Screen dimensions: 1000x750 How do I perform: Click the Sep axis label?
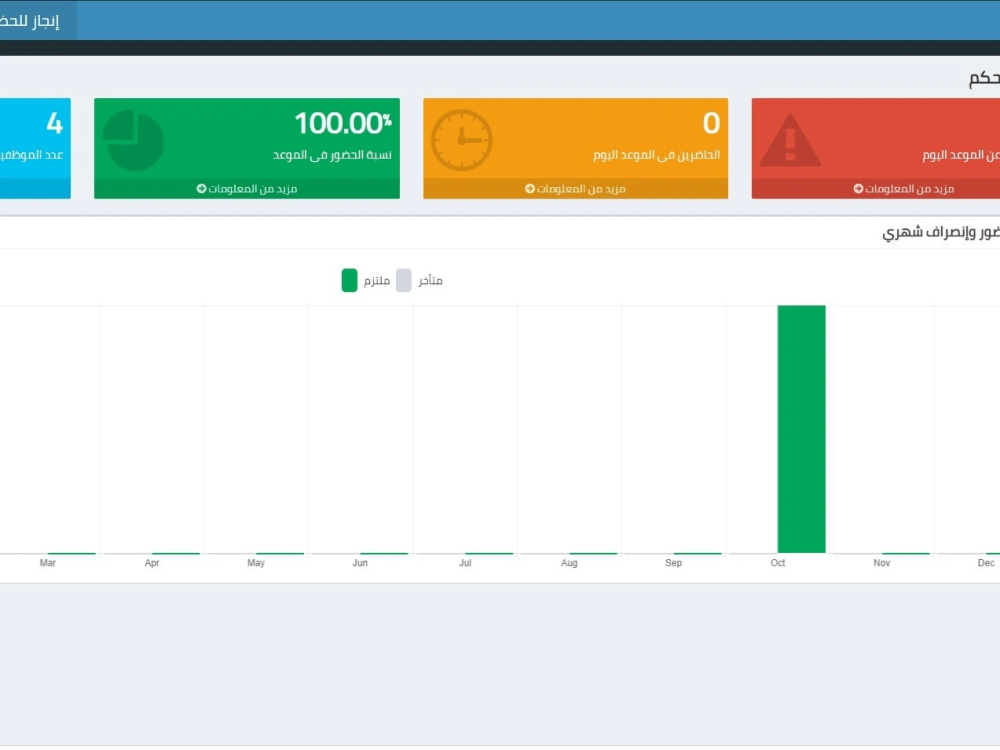click(673, 563)
